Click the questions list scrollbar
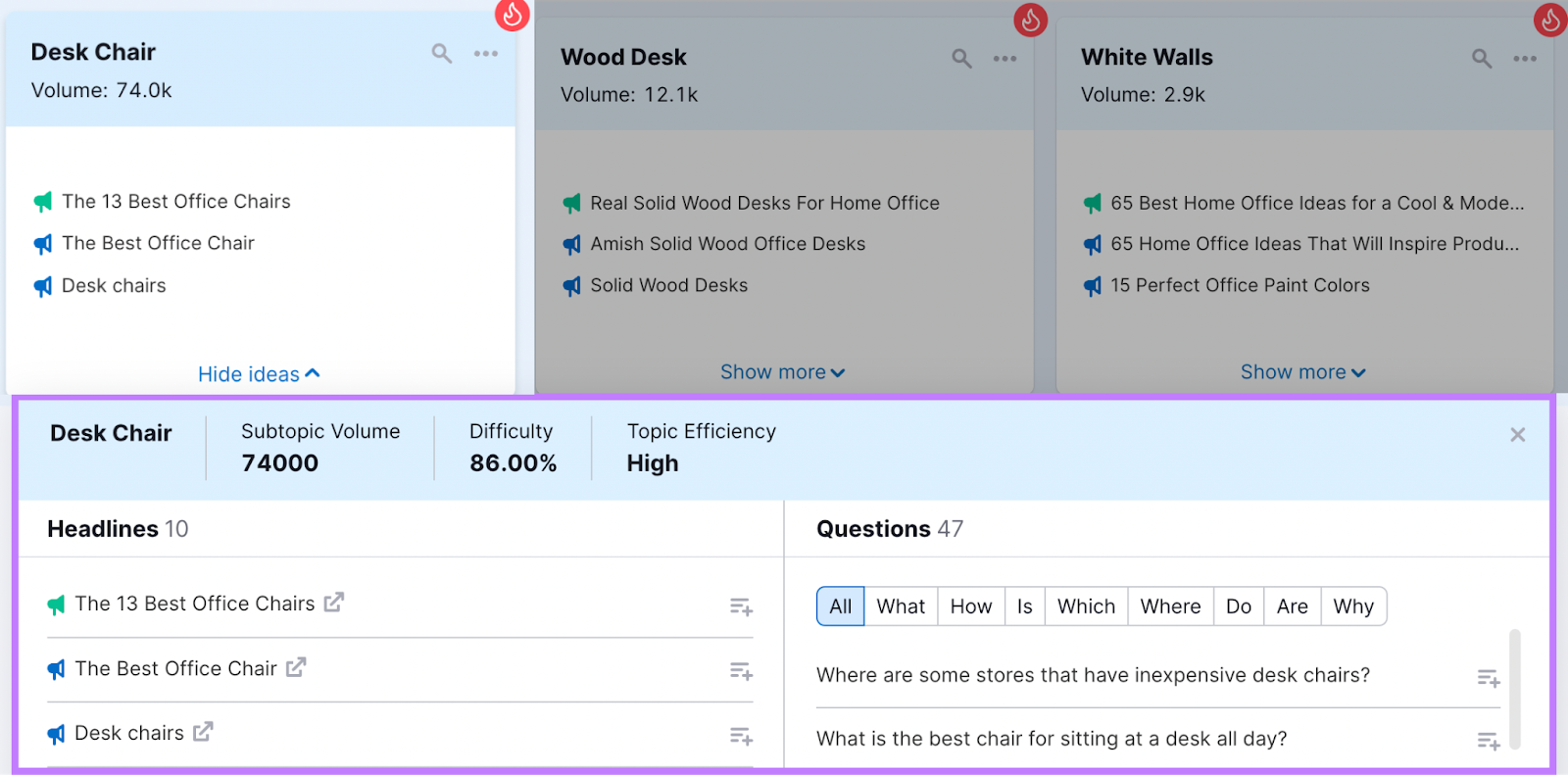Image resolution: width=1568 pixels, height=775 pixels. coord(1515,688)
